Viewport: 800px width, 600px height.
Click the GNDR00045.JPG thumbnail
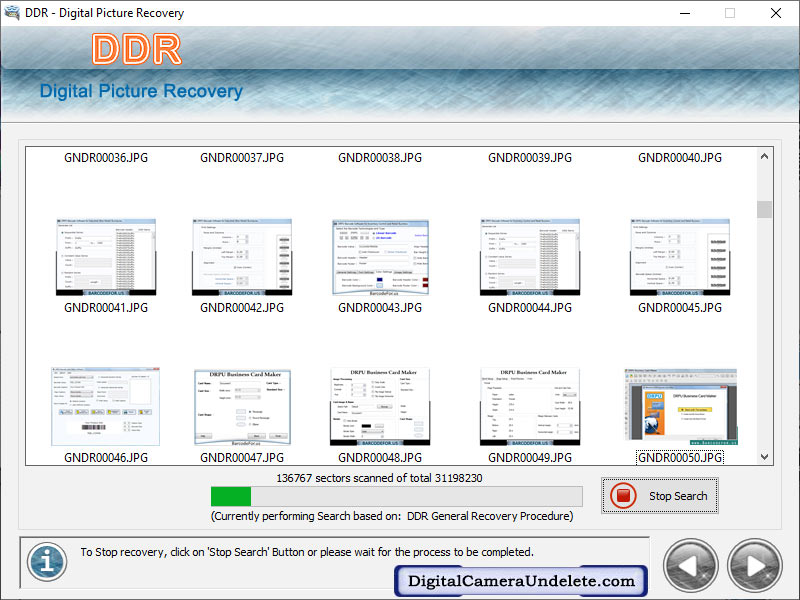[679, 255]
